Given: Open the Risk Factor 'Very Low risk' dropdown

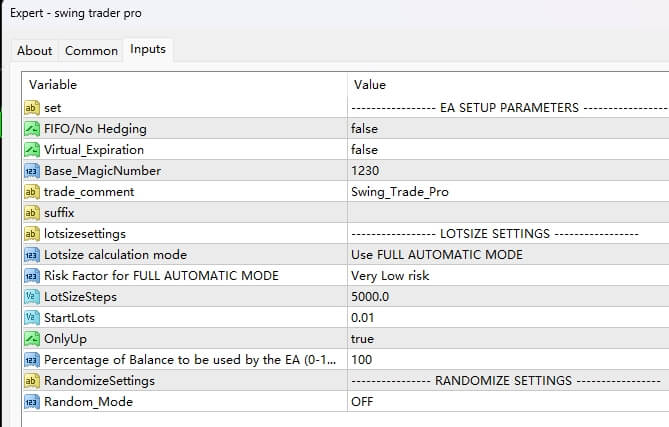Looking at the screenshot, I should tap(390, 275).
